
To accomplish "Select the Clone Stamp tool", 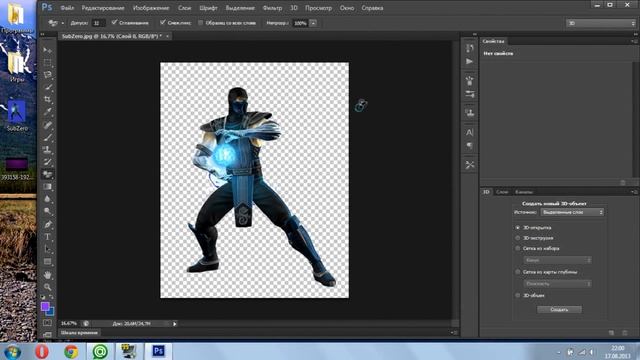I will [48, 150].
